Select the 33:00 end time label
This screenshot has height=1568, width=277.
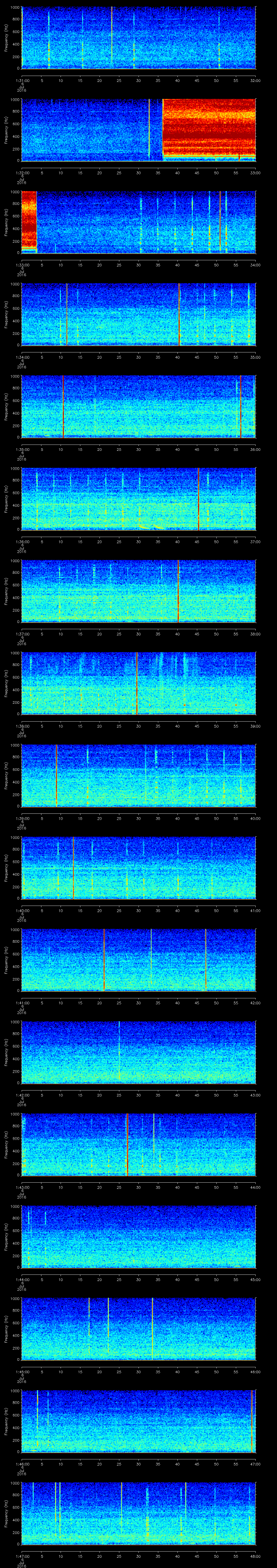coord(255,173)
